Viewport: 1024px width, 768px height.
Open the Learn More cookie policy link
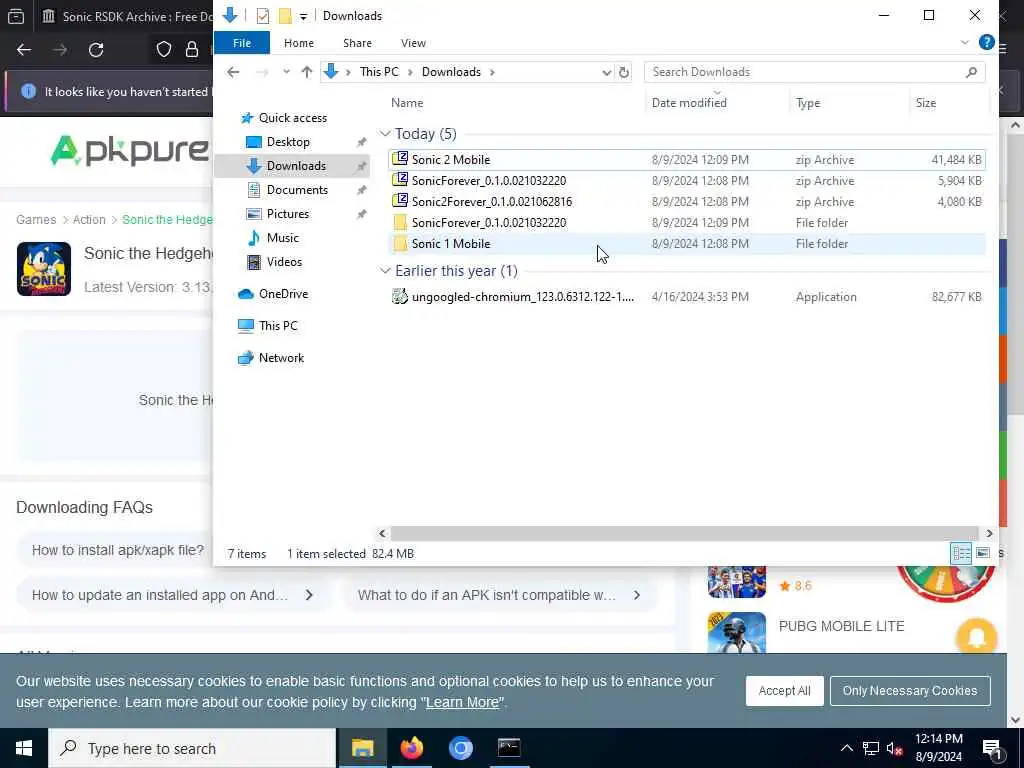click(x=462, y=703)
